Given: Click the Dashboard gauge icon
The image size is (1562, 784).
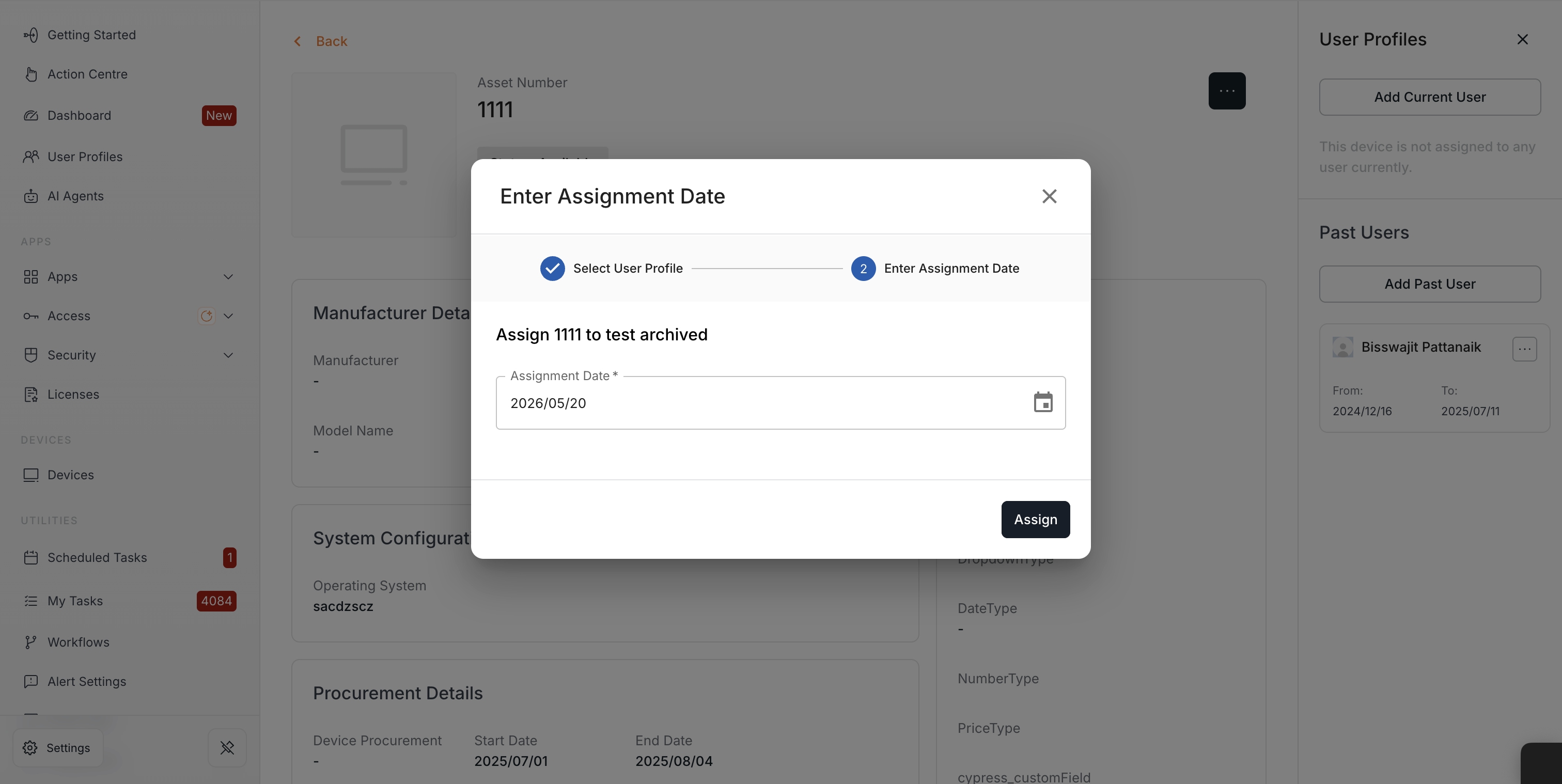Looking at the screenshot, I should [x=31, y=115].
